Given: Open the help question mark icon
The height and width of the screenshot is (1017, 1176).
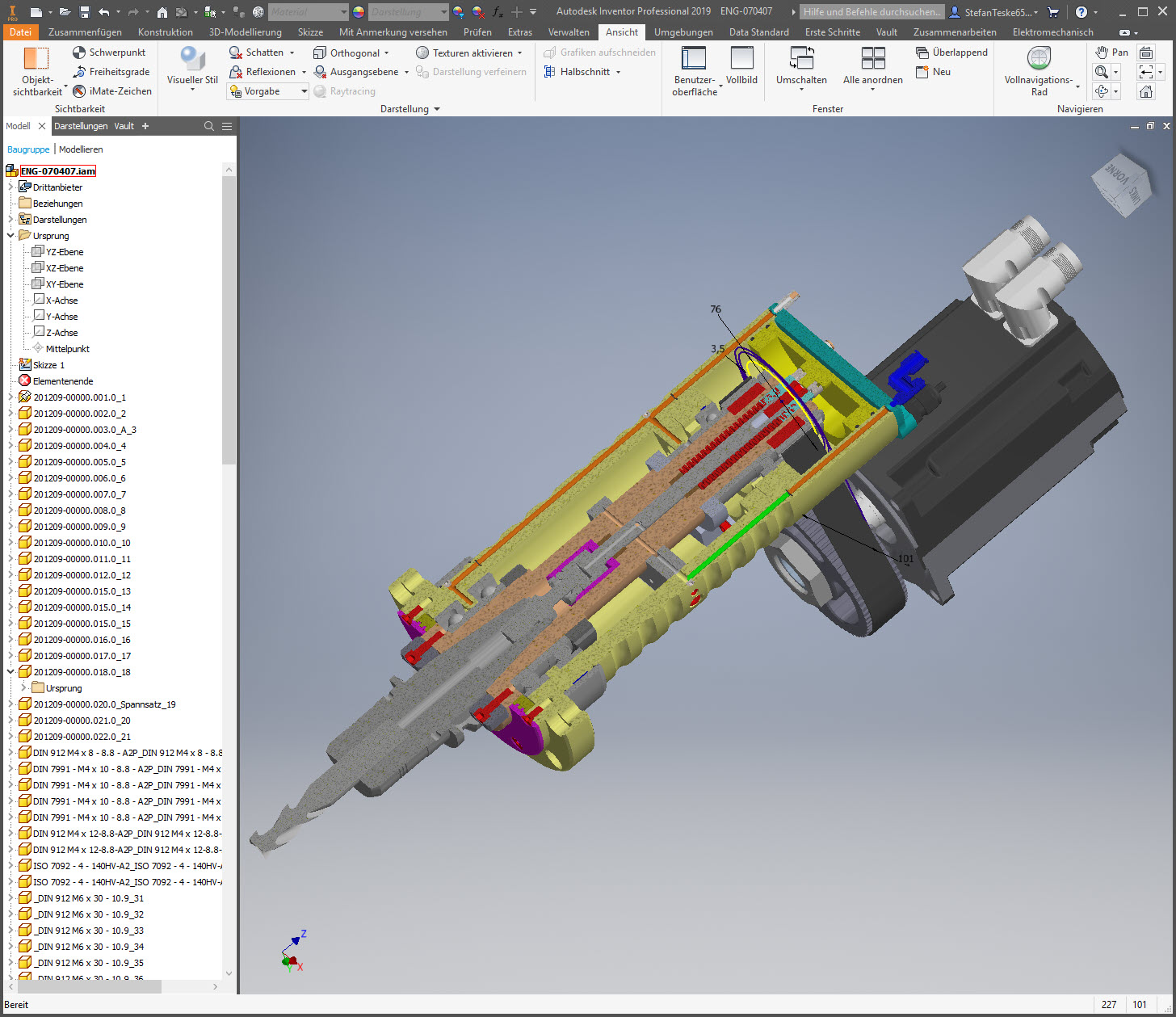Looking at the screenshot, I should tap(1081, 12).
